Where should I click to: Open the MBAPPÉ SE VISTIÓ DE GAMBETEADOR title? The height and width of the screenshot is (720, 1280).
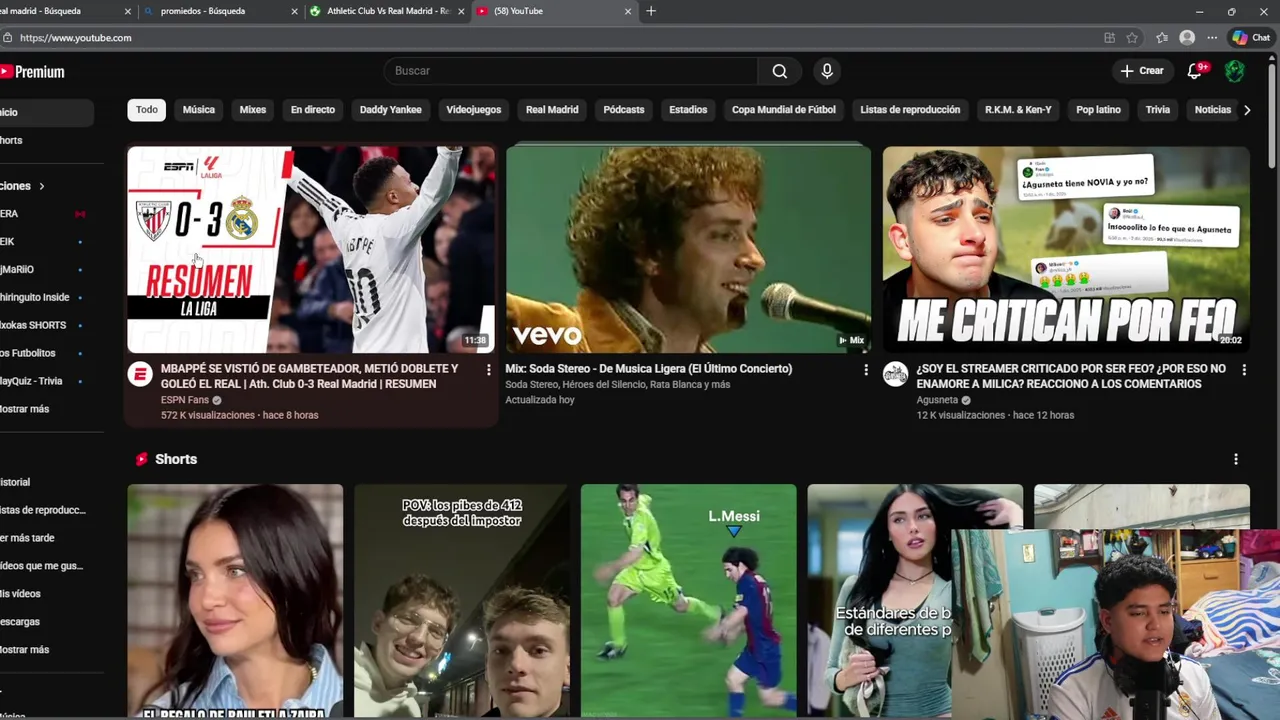(x=309, y=376)
